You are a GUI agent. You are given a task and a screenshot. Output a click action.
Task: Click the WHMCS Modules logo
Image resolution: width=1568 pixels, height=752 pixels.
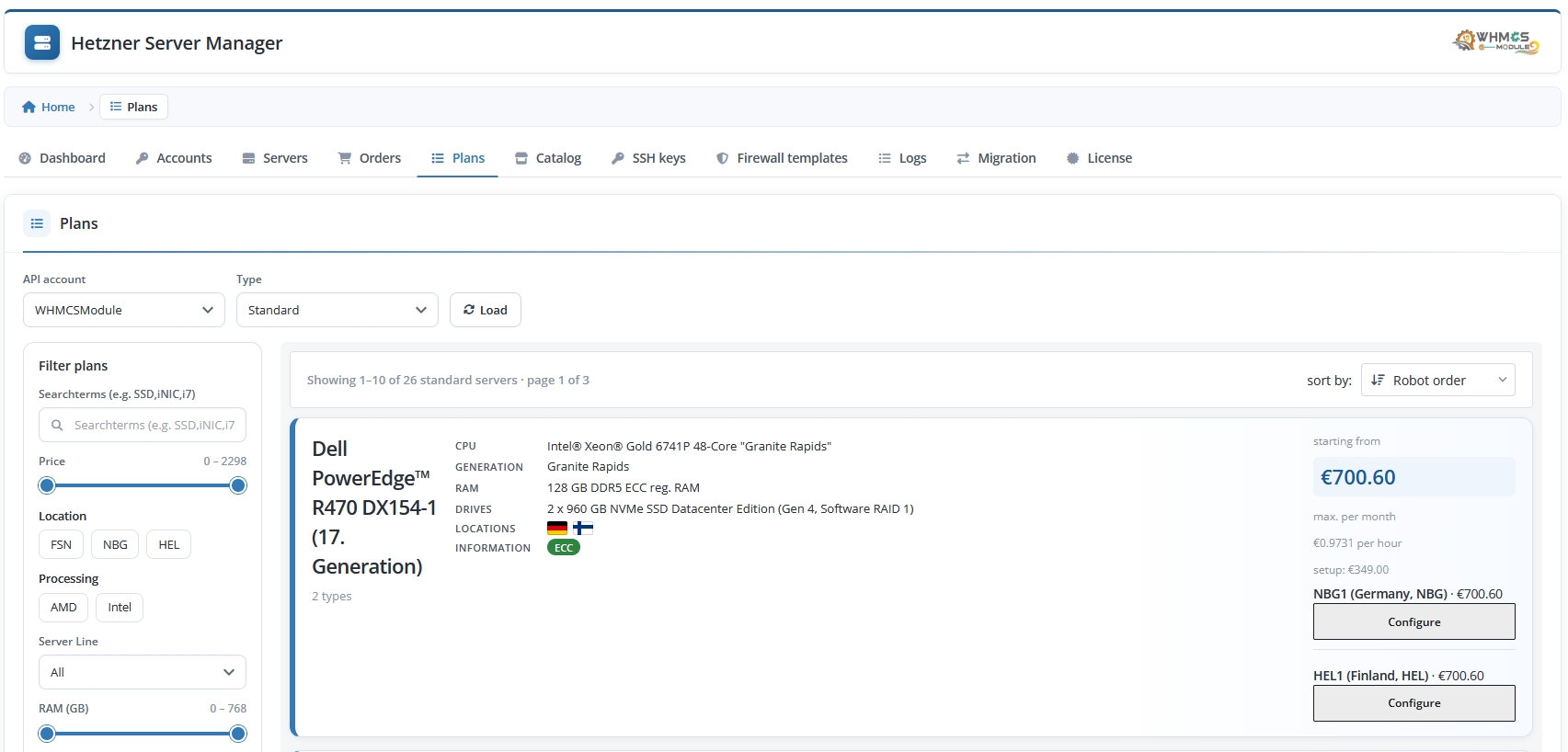click(x=1496, y=41)
